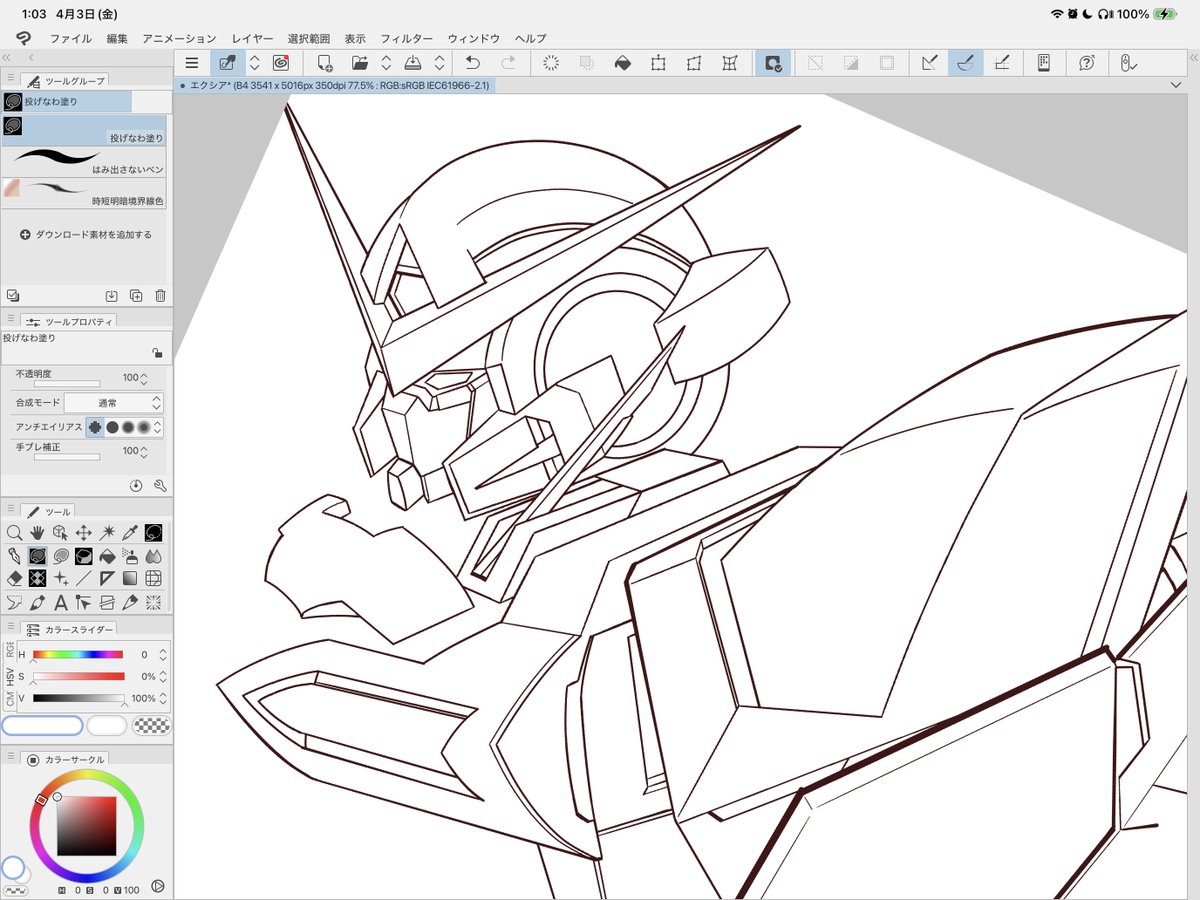Toggle the tool property lock icon
The width and height of the screenshot is (1200, 900).
pos(157,353)
